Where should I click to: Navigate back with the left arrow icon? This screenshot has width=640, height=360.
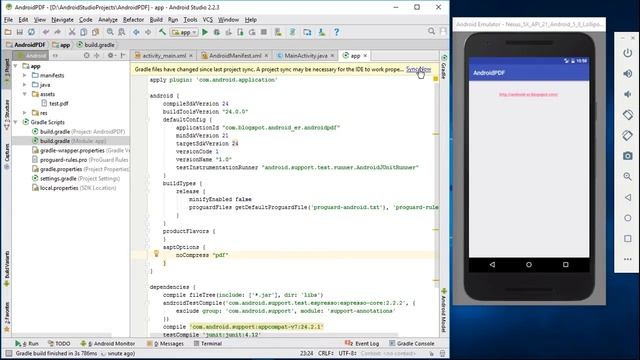pyautogui.click(x=136, y=32)
